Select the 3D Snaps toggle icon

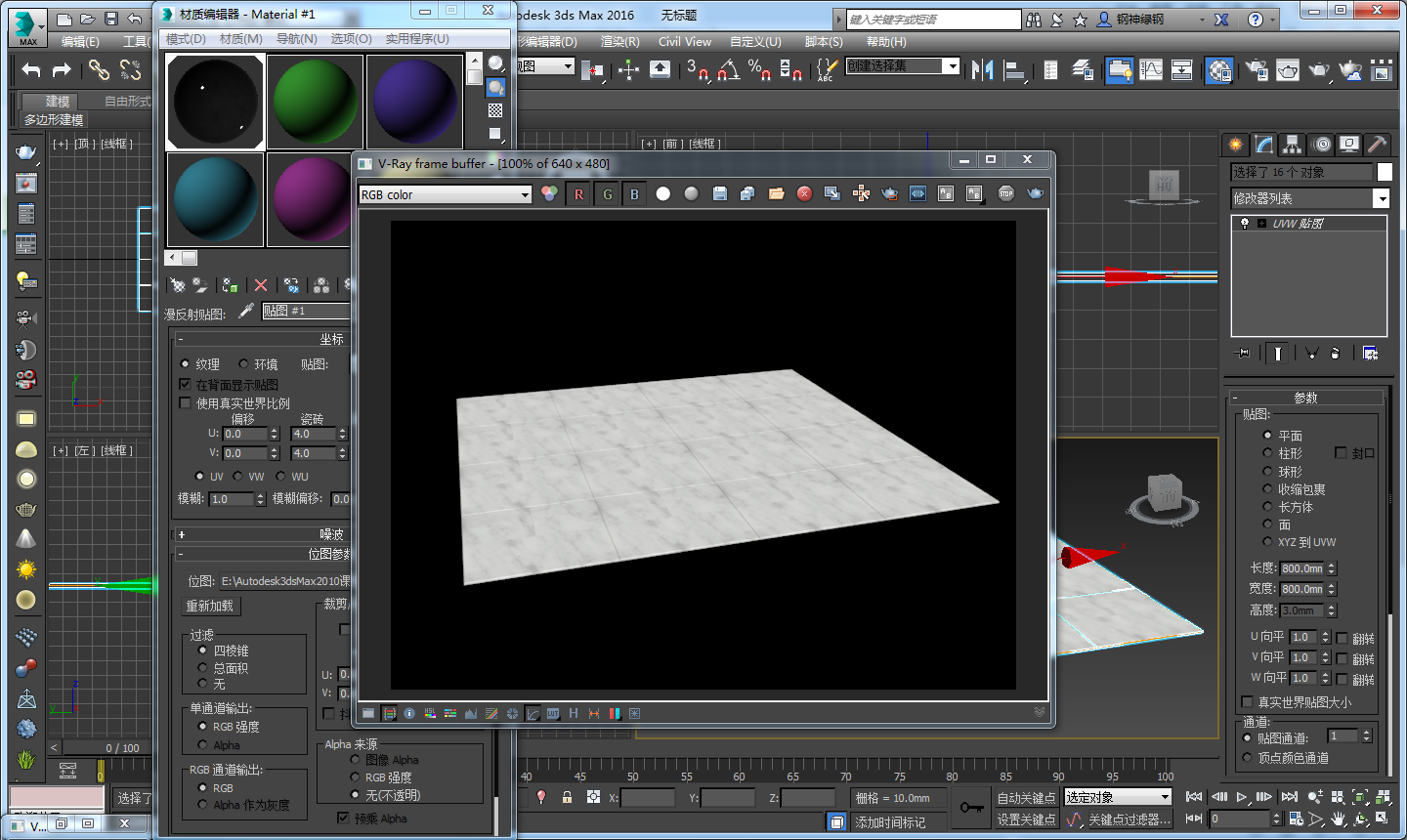(x=698, y=69)
